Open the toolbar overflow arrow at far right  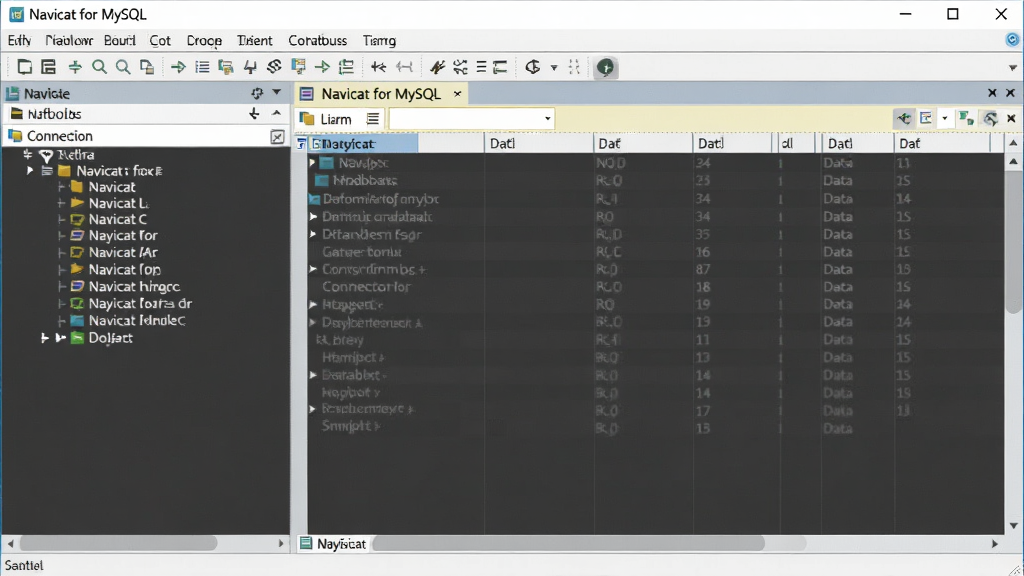[1013, 67]
